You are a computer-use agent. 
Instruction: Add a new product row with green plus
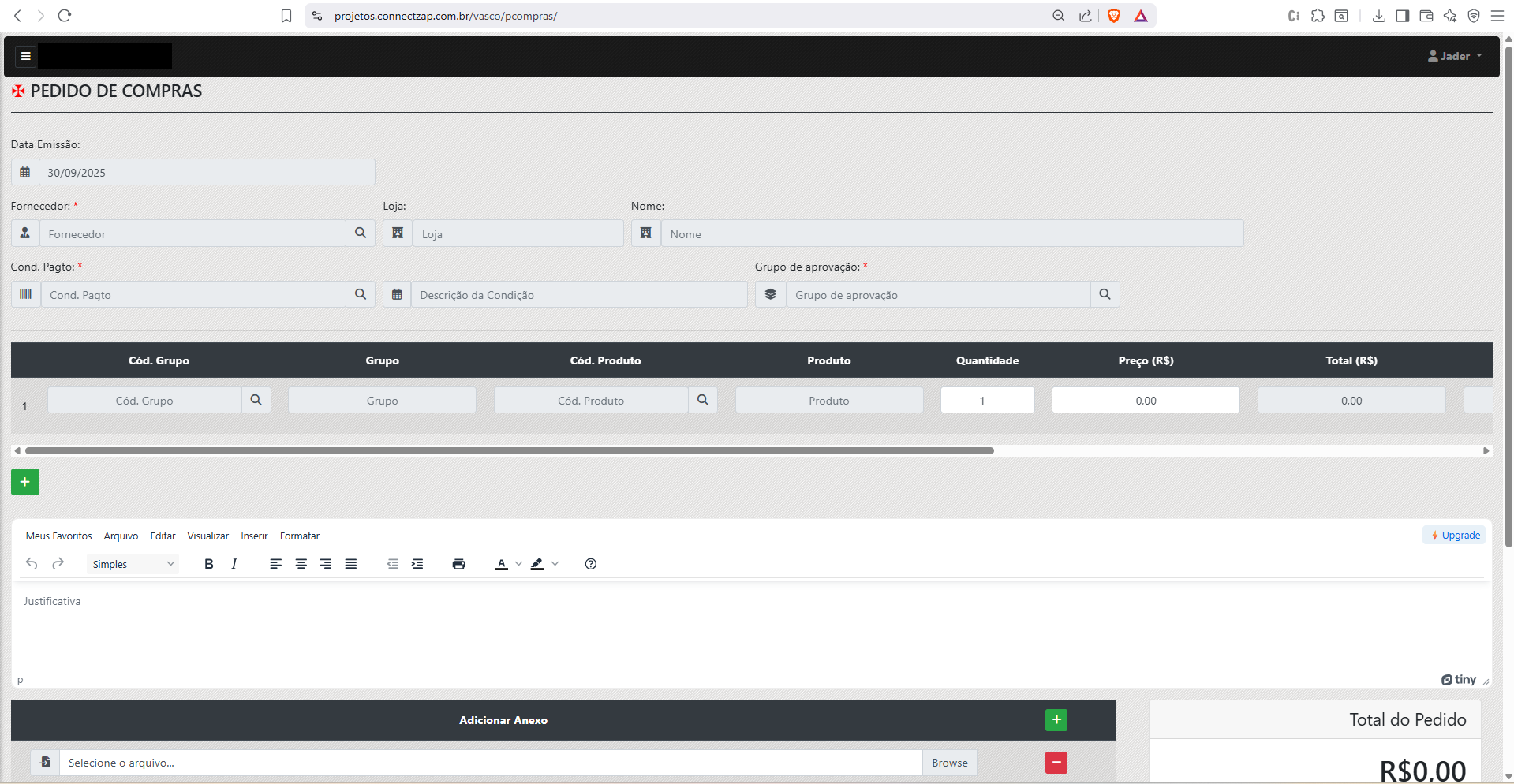[x=25, y=482]
